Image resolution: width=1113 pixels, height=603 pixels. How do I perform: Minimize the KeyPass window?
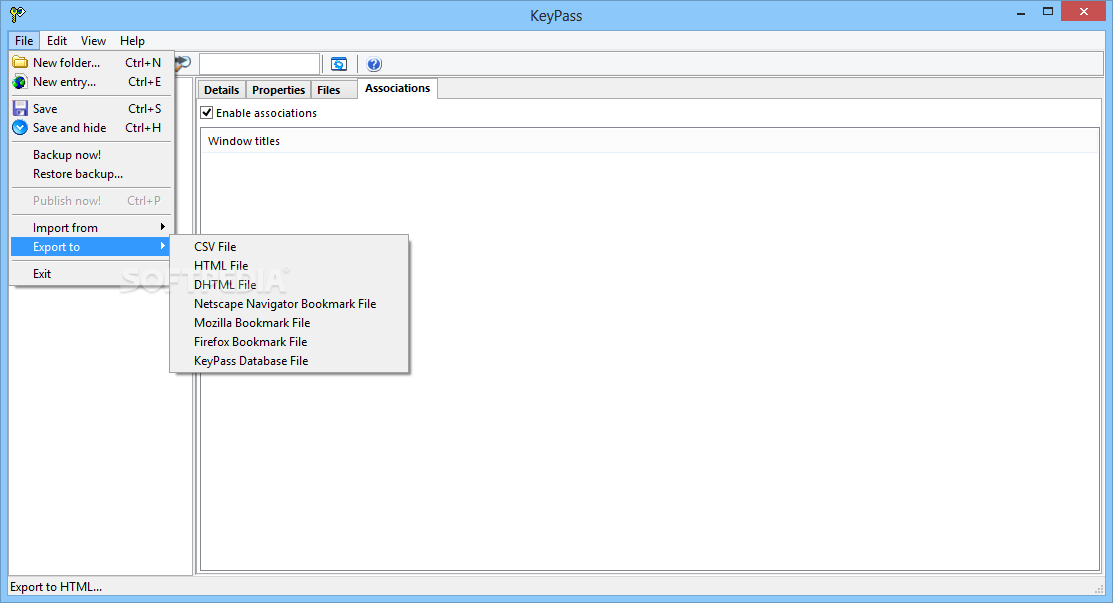point(1021,12)
